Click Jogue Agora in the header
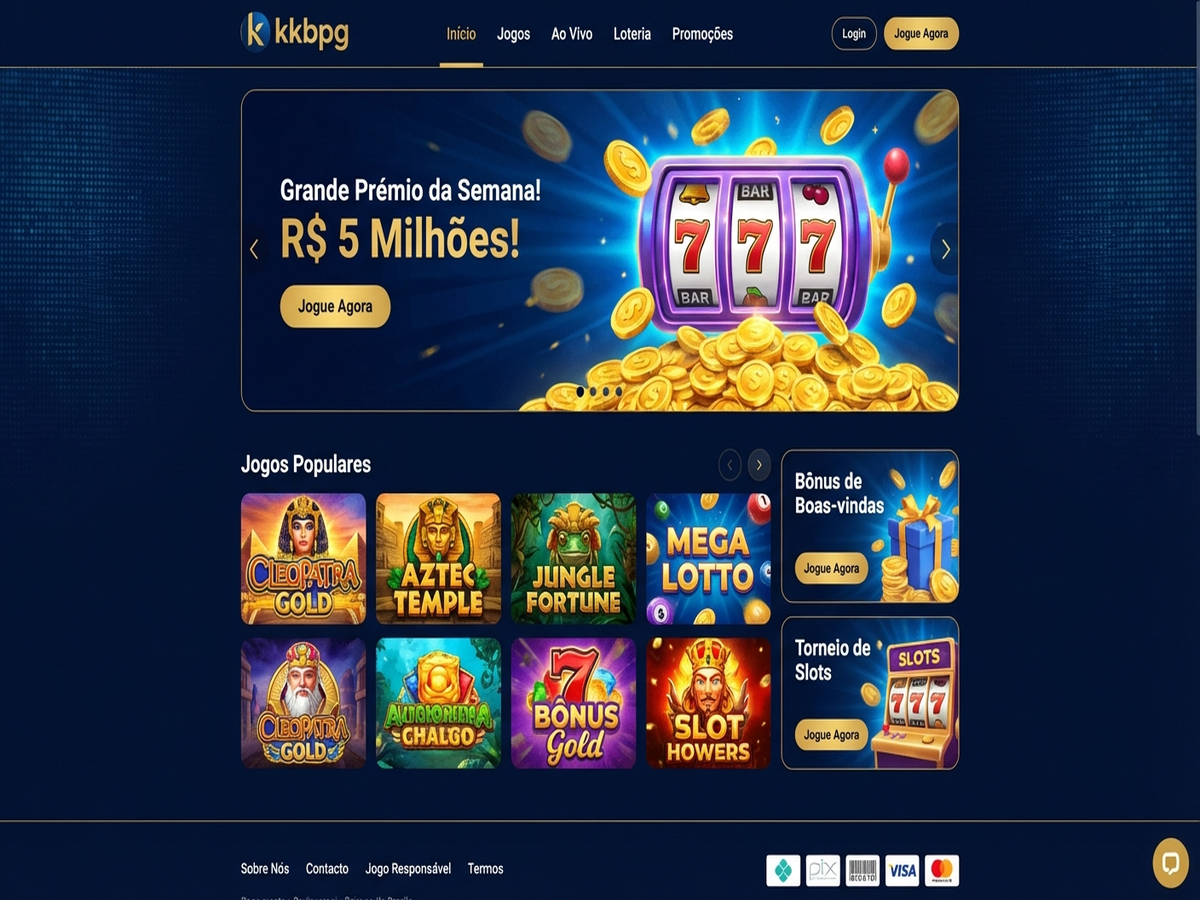The width and height of the screenshot is (1200, 900). pyautogui.click(x=921, y=34)
